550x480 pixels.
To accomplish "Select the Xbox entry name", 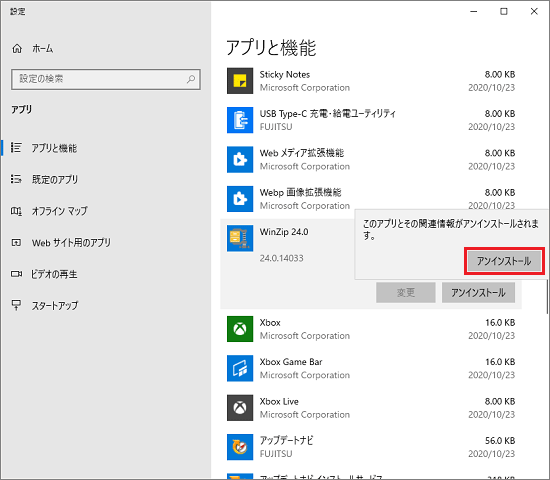I will [270, 322].
